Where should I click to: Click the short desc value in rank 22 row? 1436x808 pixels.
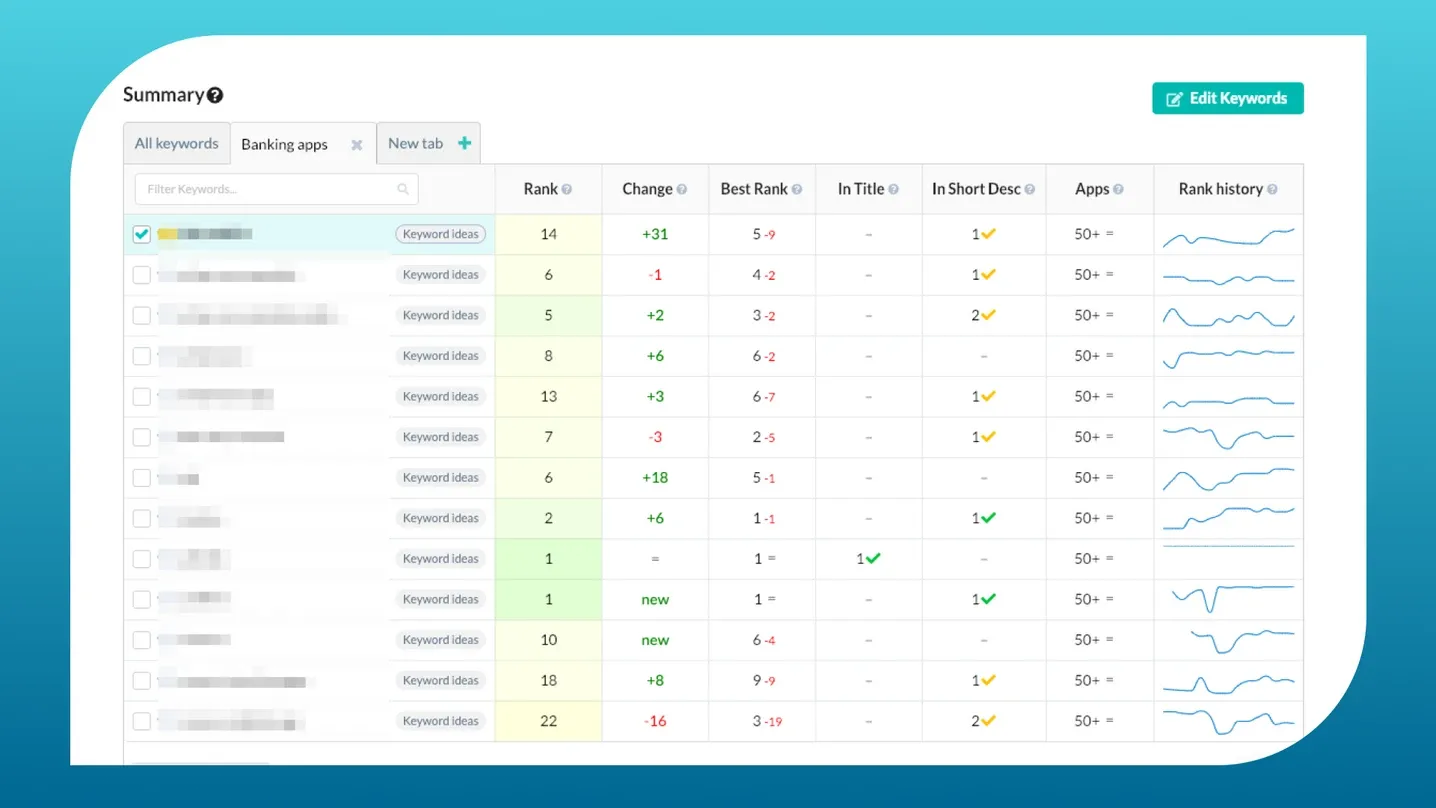click(984, 721)
